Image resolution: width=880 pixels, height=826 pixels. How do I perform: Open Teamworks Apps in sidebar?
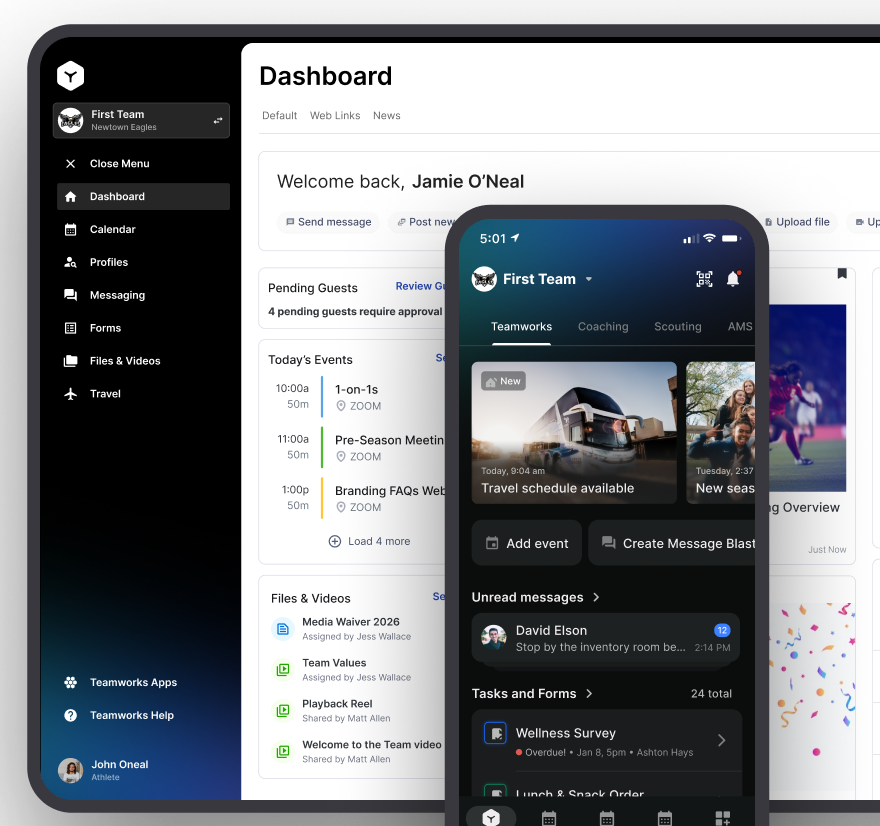click(133, 682)
